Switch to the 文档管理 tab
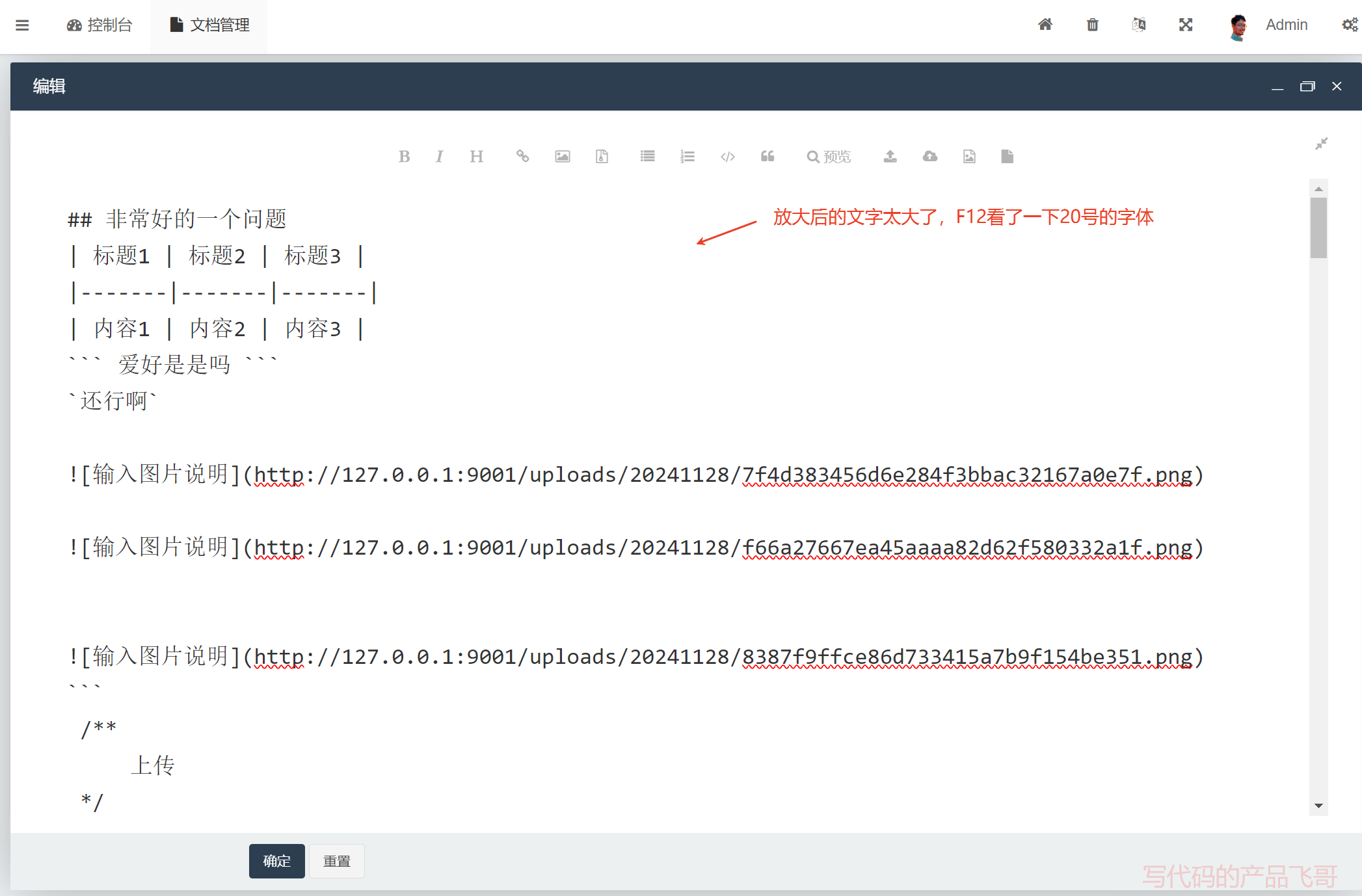The width and height of the screenshot is (1362, 896). [209, 25]
